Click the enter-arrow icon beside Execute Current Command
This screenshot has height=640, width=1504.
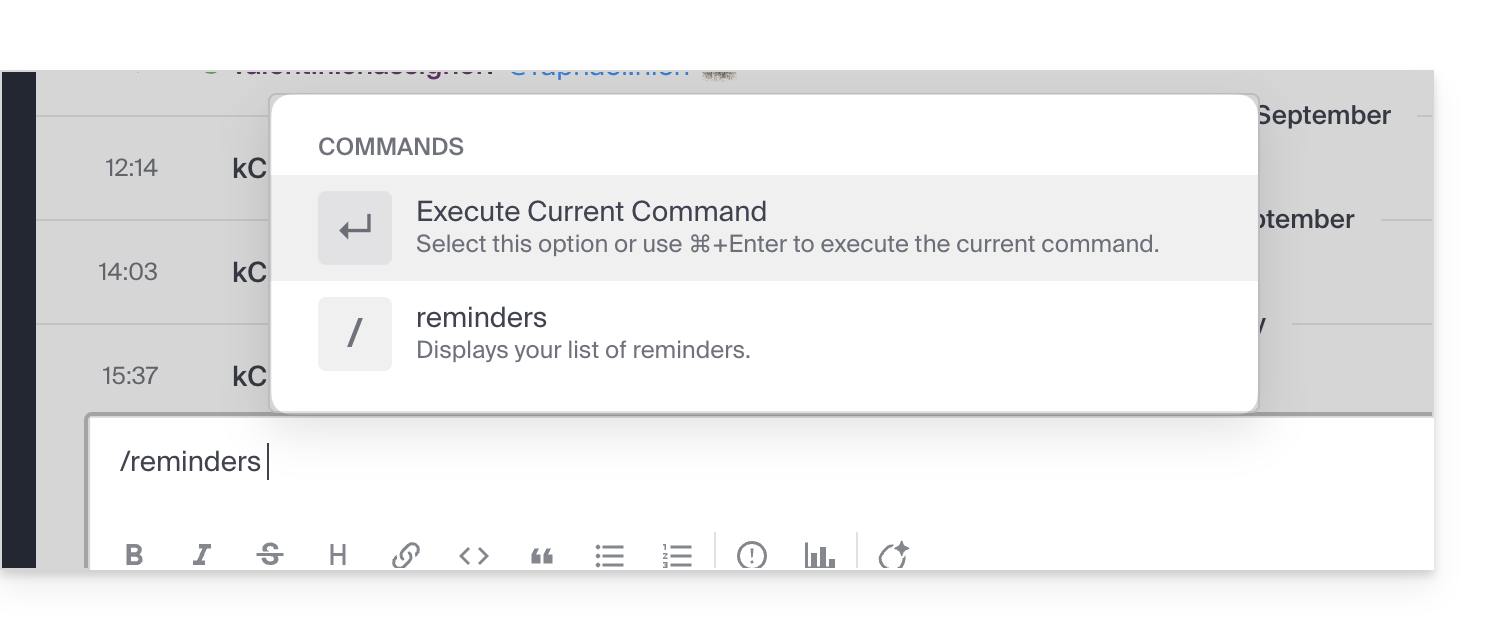pos(355,228)
